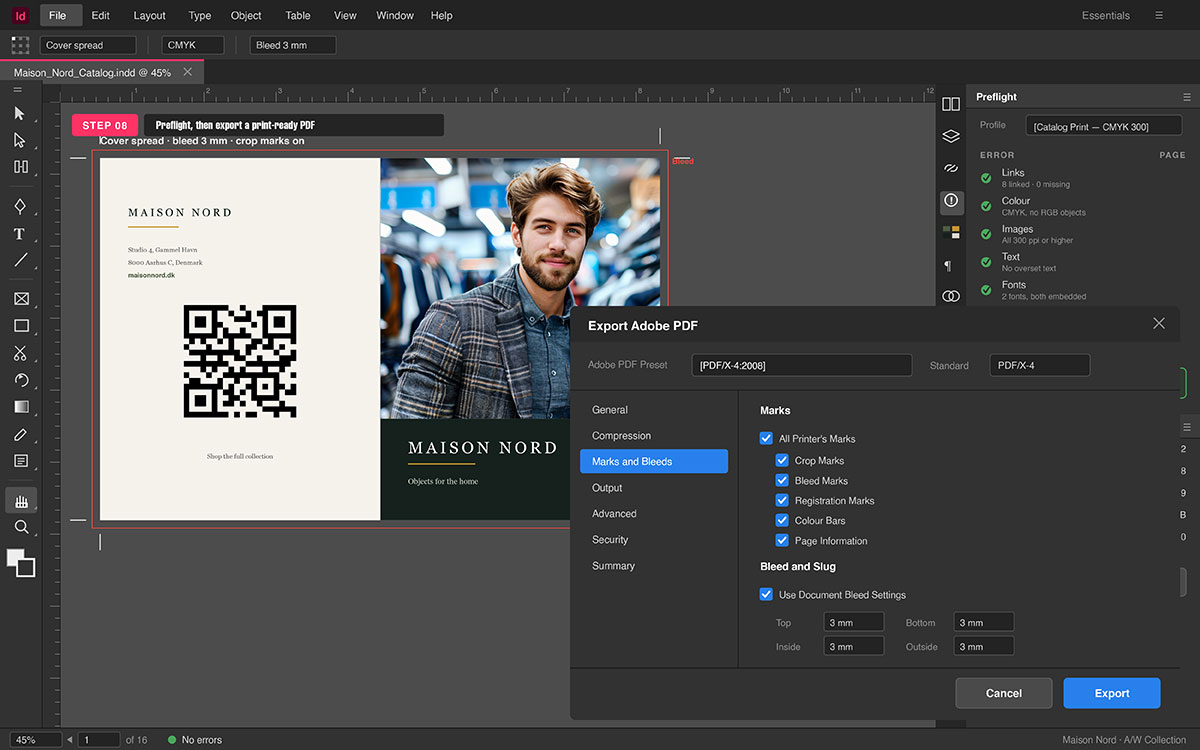Select the Direct Selection tool
This screenshot has height=750, width=1200.
(20, 140)
